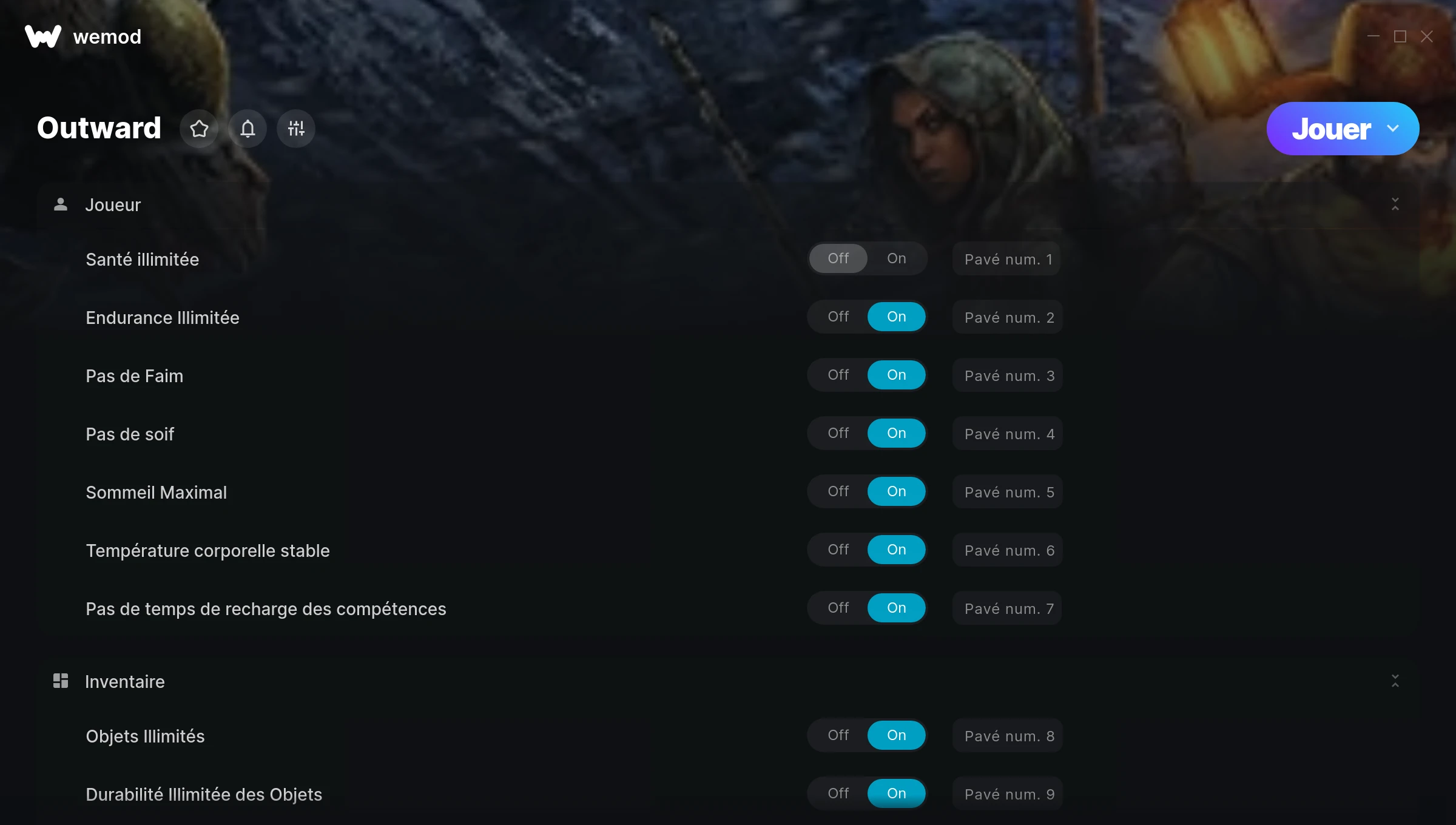Change the Pavé num. 4 hotkey
The width and height of the screenshot is (1456, 825).
tap(1008, 434)
